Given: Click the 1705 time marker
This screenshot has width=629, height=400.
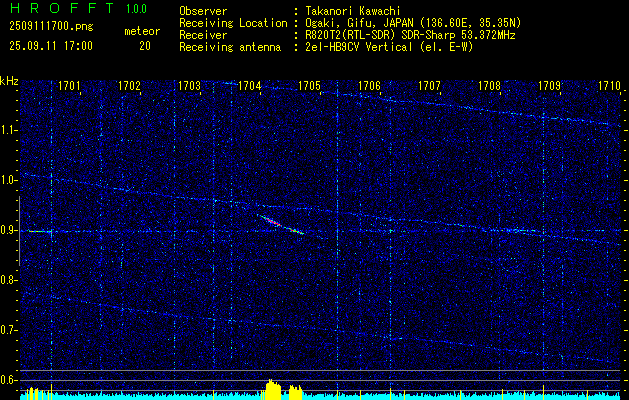Looking at the screenshot, I should point(310,86).
